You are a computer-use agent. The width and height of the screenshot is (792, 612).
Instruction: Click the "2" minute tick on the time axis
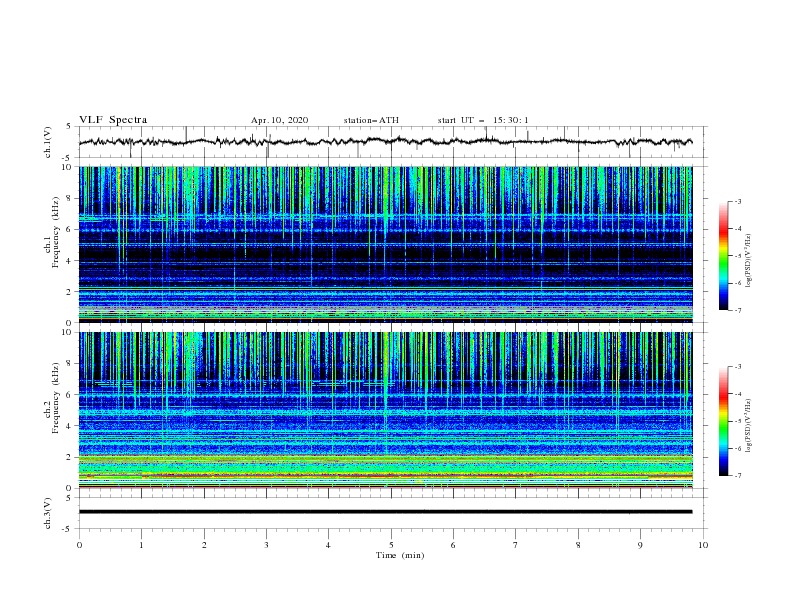coord(204,545)
